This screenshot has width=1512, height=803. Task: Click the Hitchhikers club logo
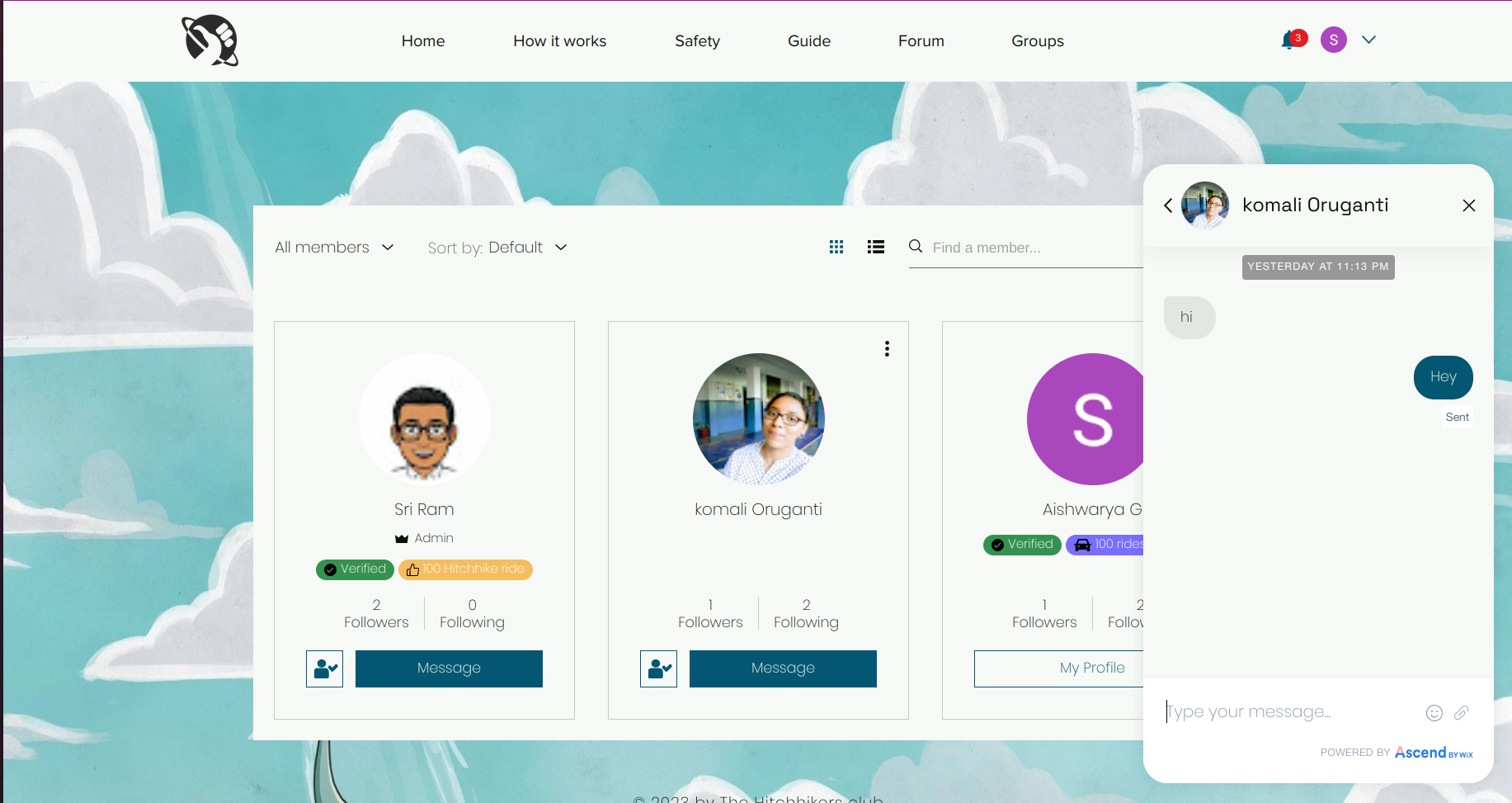210,40
